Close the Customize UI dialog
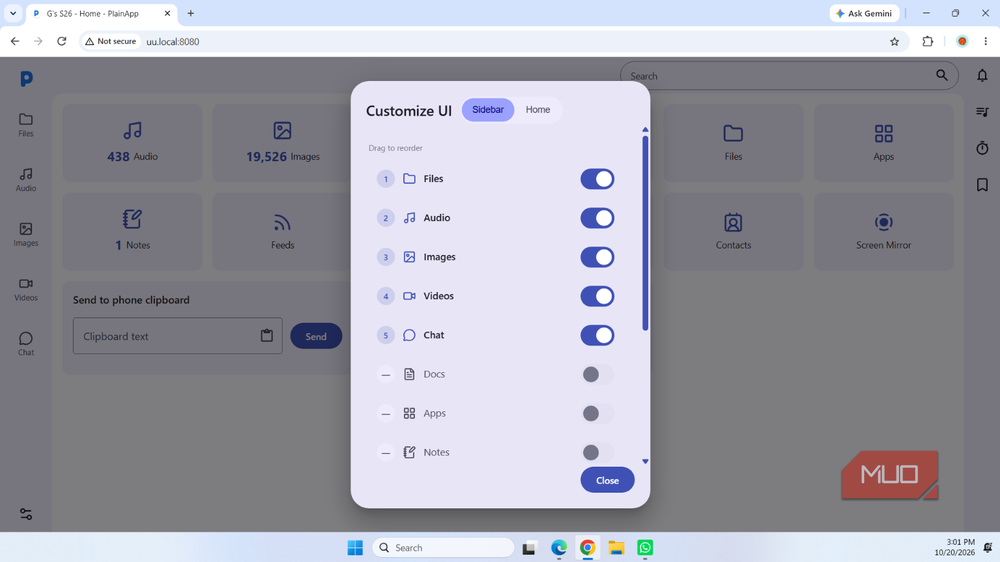 pos(607,480)
